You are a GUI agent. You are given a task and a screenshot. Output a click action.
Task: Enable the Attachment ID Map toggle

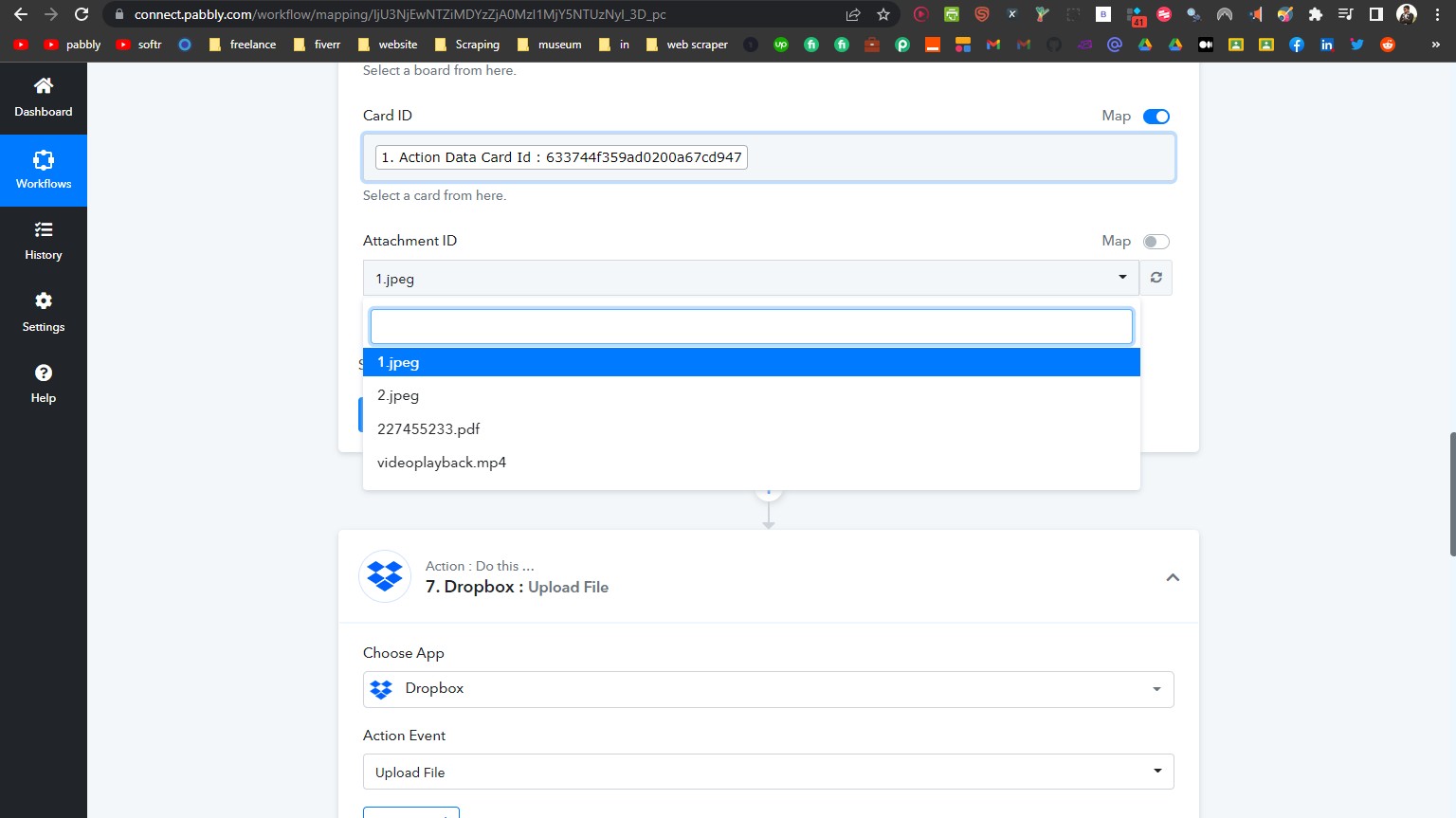tap(1156, 242)
